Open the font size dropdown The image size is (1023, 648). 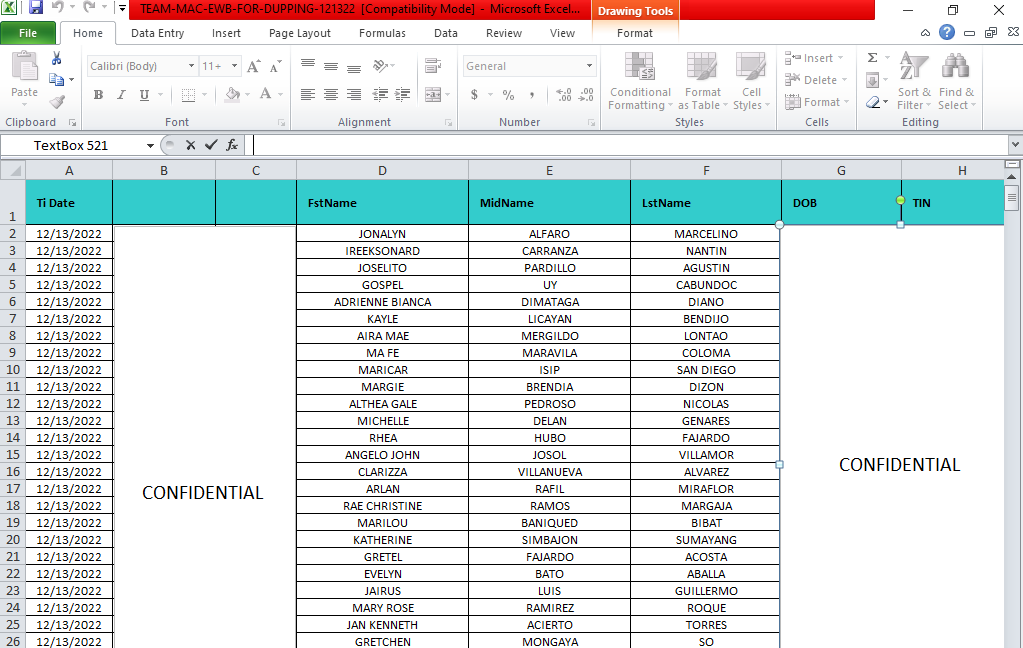click(234, 66)
